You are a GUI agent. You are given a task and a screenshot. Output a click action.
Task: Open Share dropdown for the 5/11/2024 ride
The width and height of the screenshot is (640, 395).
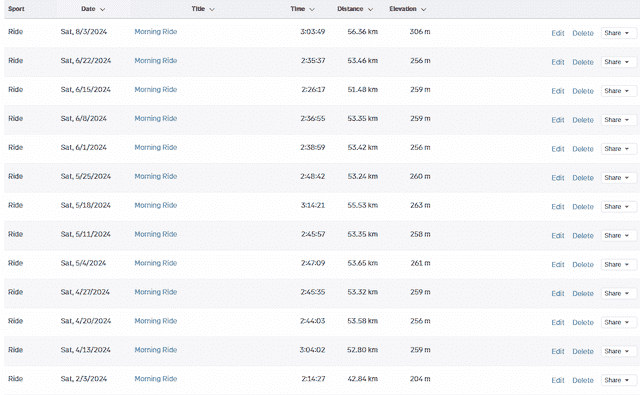point(618,236)
